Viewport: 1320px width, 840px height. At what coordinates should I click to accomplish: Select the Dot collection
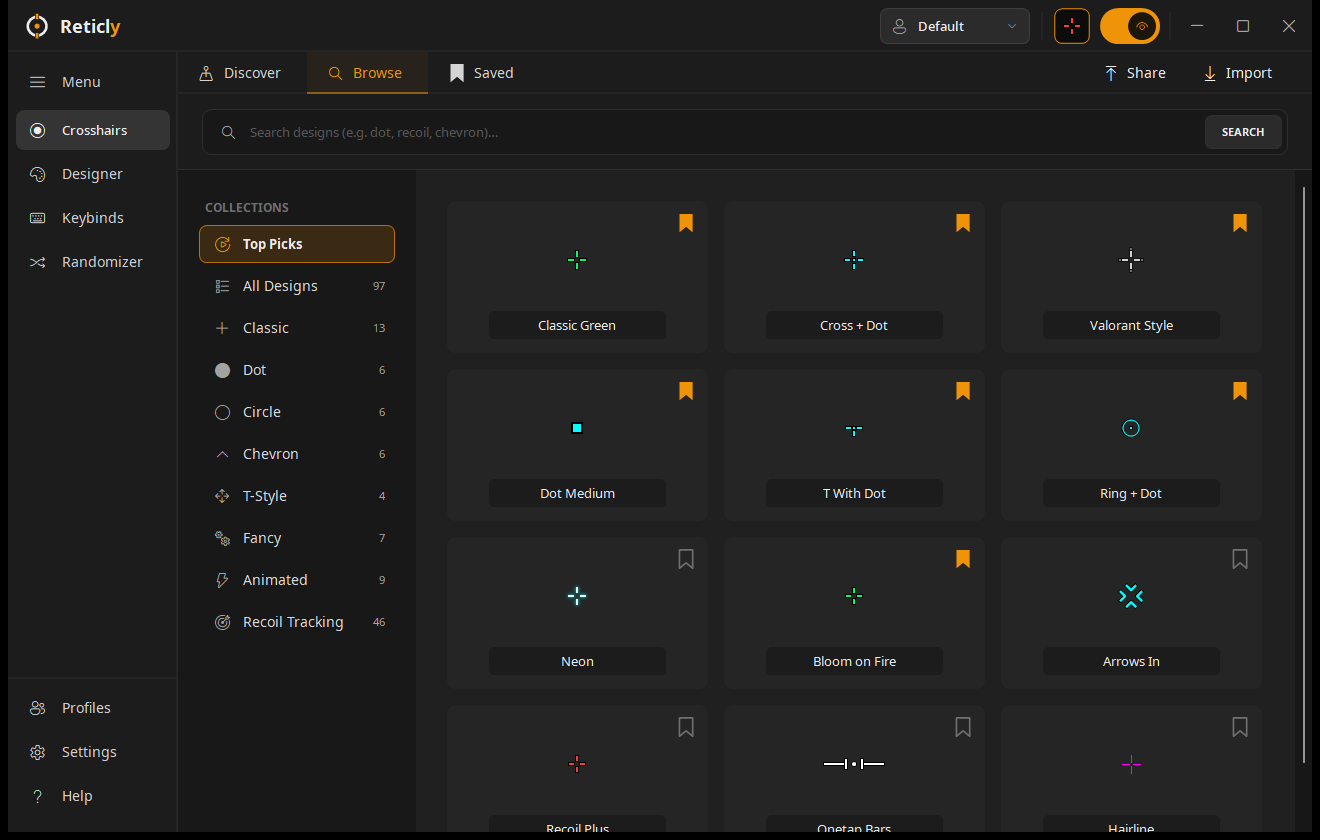tap(297, 370)
